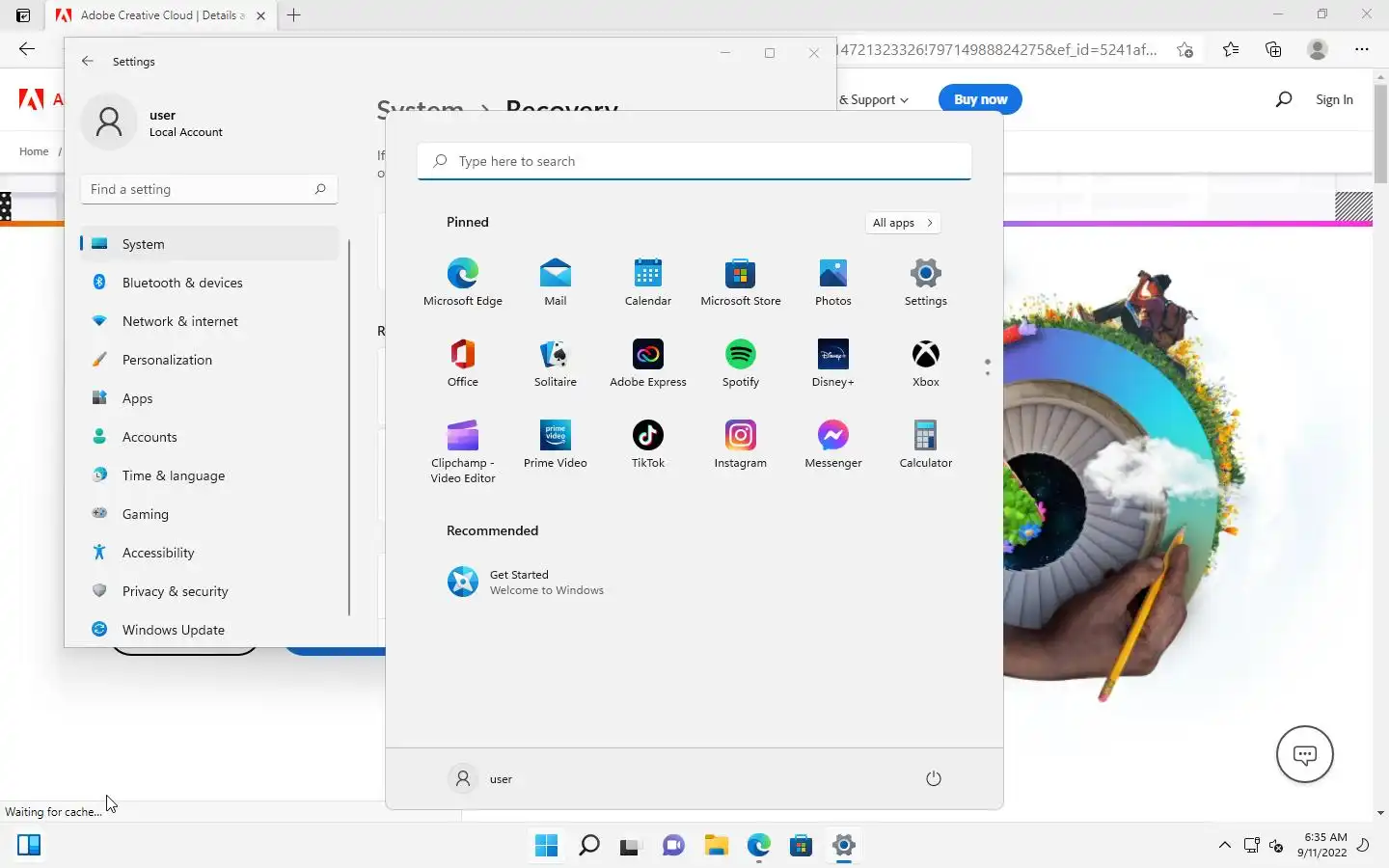This screenshot has width=1389, height=868.
Task: Open Edge Collections button
Action: point(1273,49)
